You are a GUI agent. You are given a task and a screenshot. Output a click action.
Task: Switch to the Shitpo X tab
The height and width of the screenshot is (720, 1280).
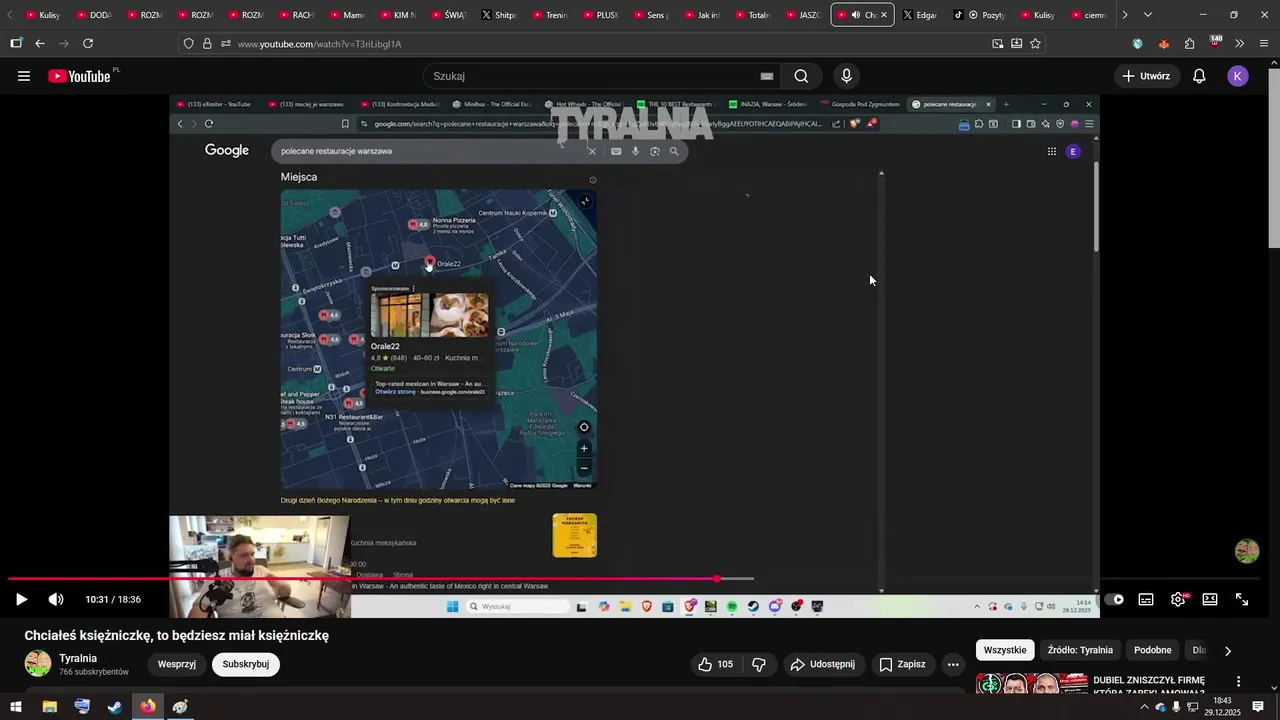point(498,15)
